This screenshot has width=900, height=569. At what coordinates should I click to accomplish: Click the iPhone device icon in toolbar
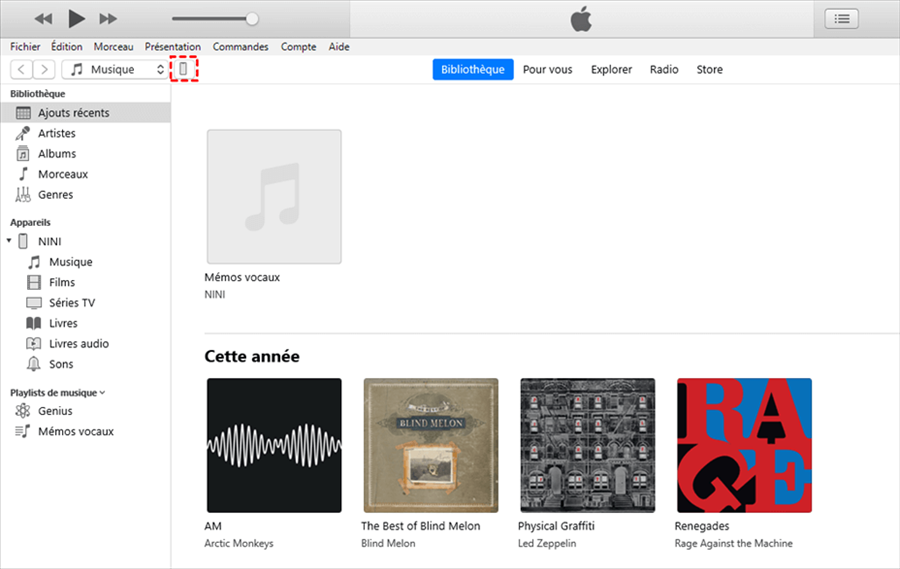click(183, 70)
